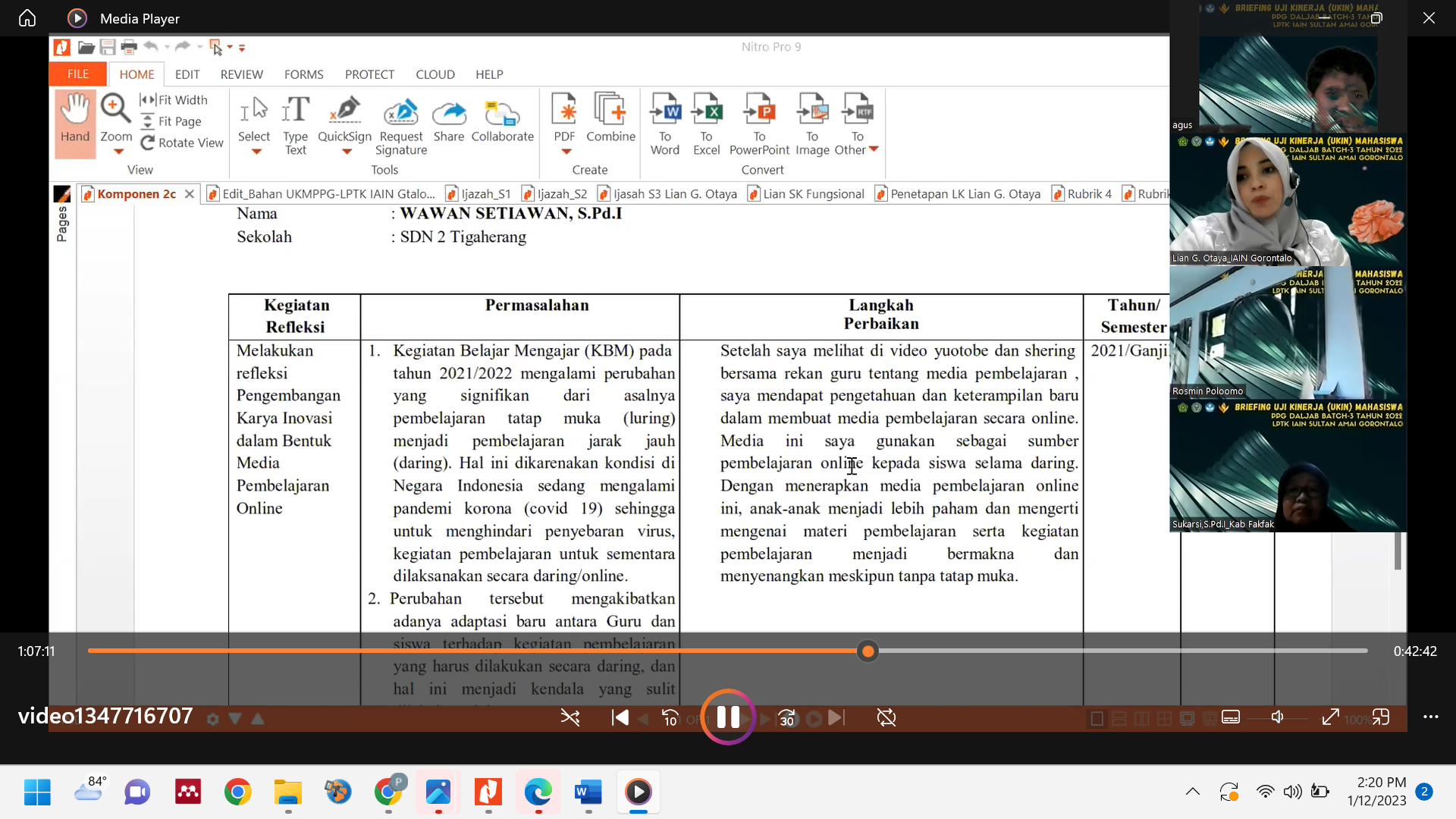Toggle subtitles/captions button
The width and height of the screenshot is (1456, 819).
1231,717
